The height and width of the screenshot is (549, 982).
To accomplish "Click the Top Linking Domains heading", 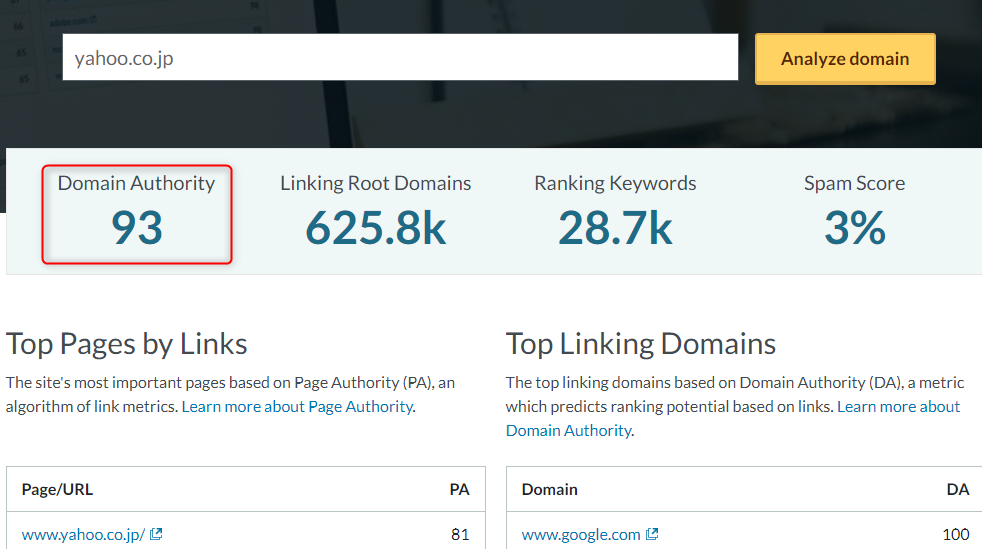I will coord(641,344).
